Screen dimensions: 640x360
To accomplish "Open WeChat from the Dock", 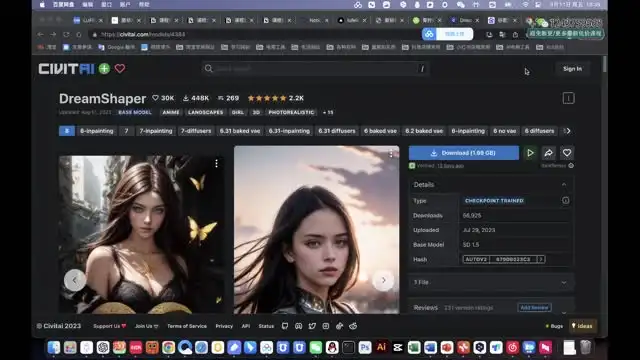I will [316, 347].
